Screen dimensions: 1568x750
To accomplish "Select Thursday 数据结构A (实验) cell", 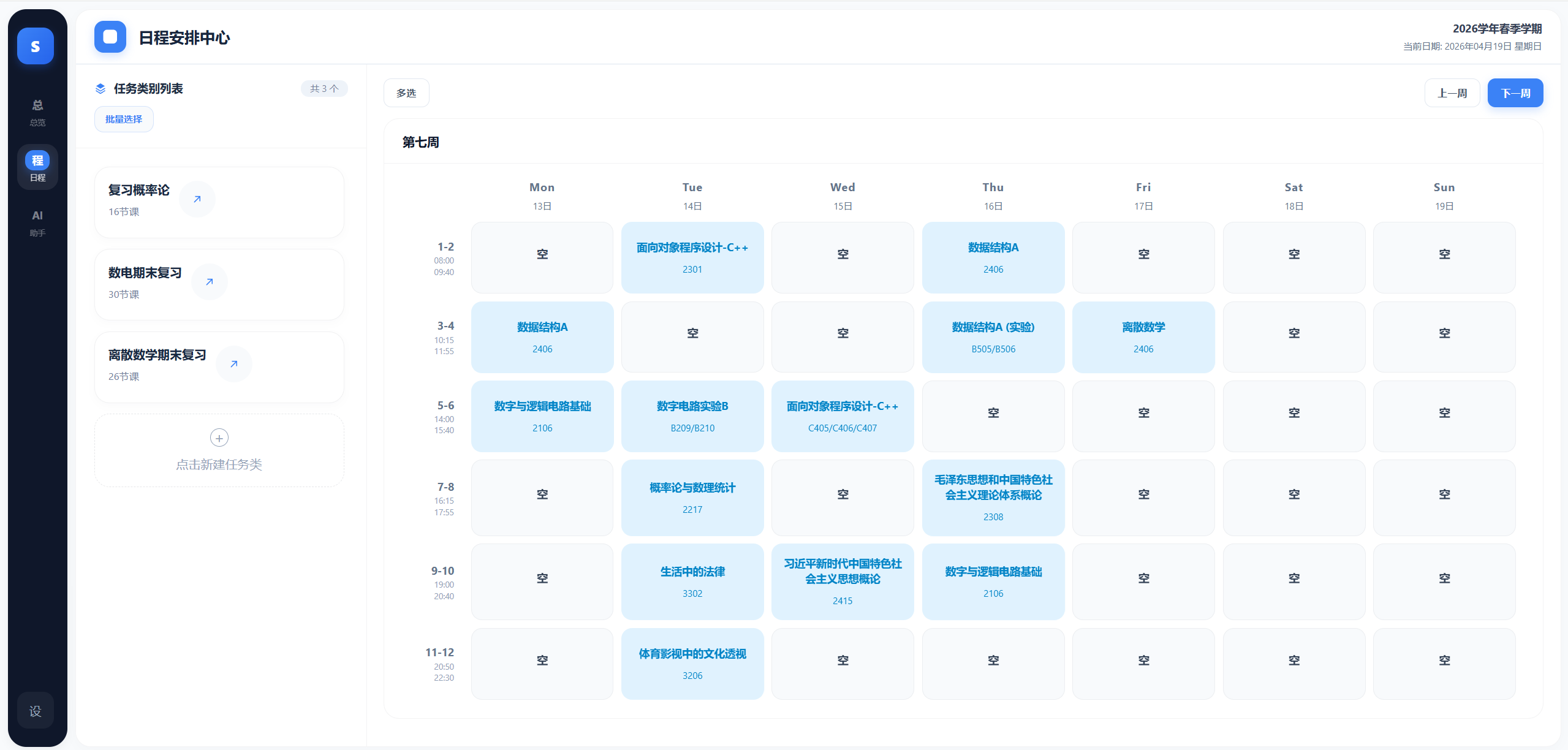I will [x=993, y=337].
